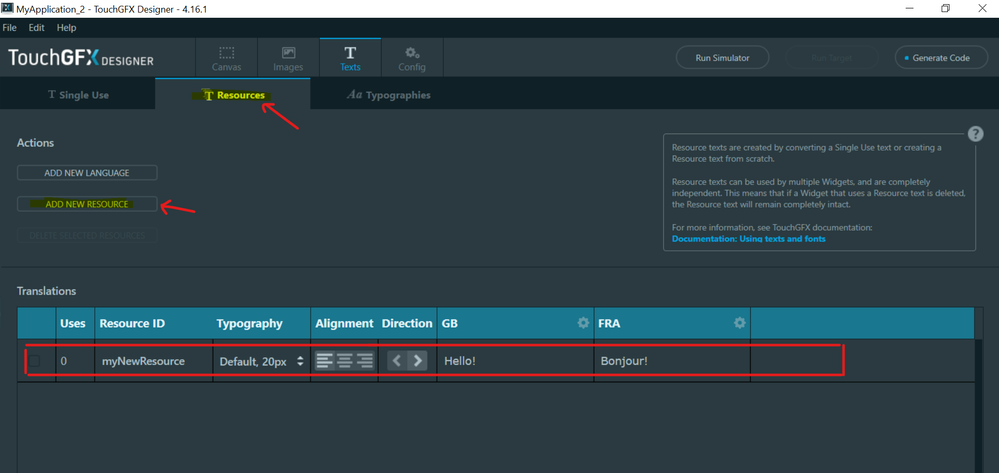Set left text alignment

pos(324,361)
